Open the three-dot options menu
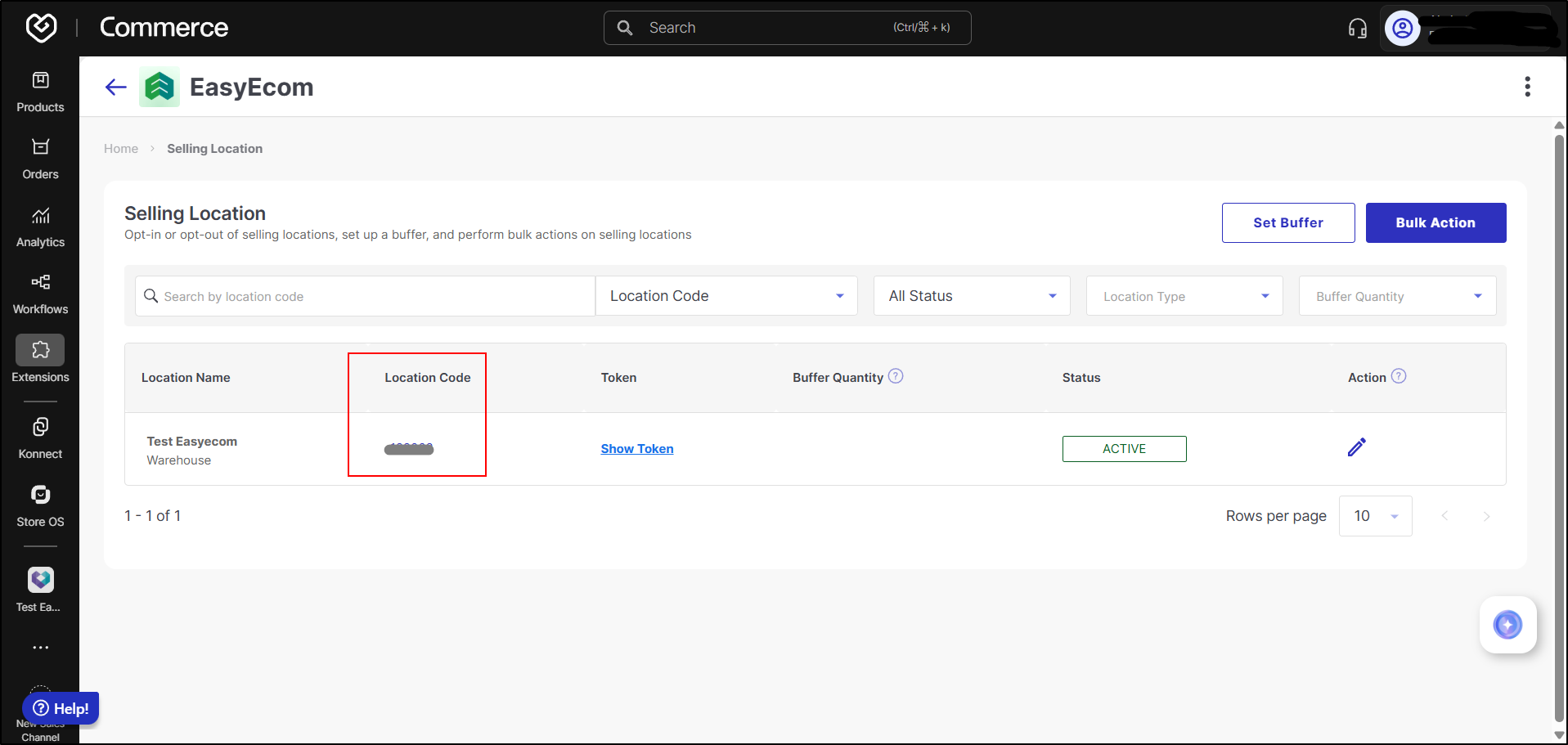1568x745 pixels. pos(1527,87)
